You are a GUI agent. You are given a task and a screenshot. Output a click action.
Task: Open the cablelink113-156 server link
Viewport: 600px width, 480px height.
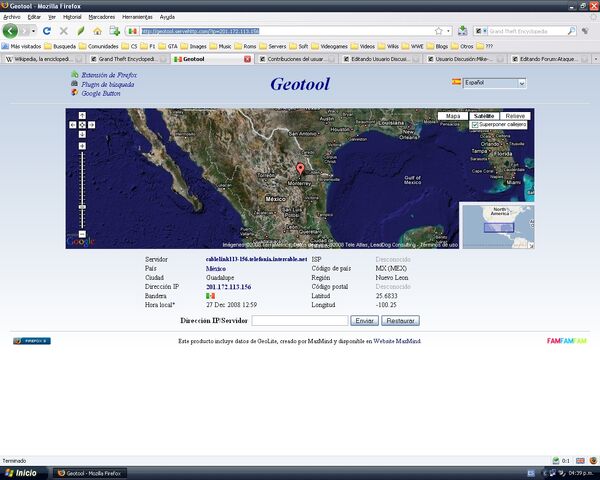click(x=256, y=259)
